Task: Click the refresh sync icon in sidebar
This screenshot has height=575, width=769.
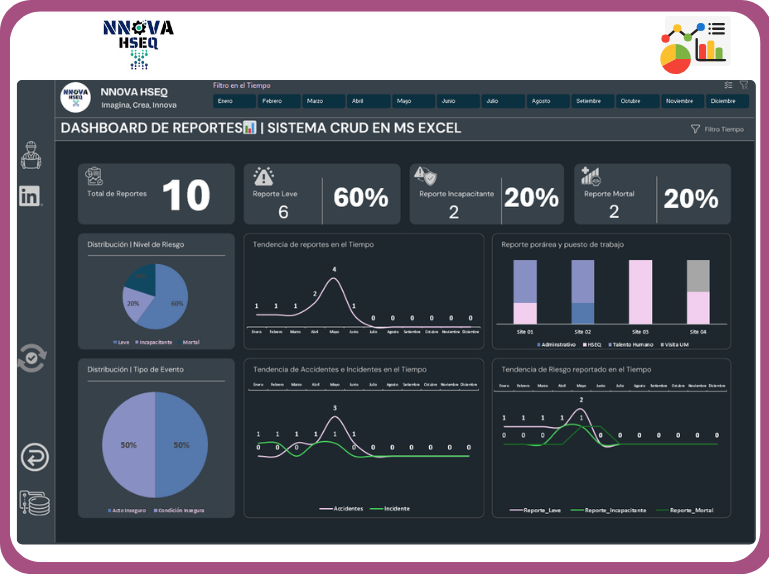Action: coord(32,357)
